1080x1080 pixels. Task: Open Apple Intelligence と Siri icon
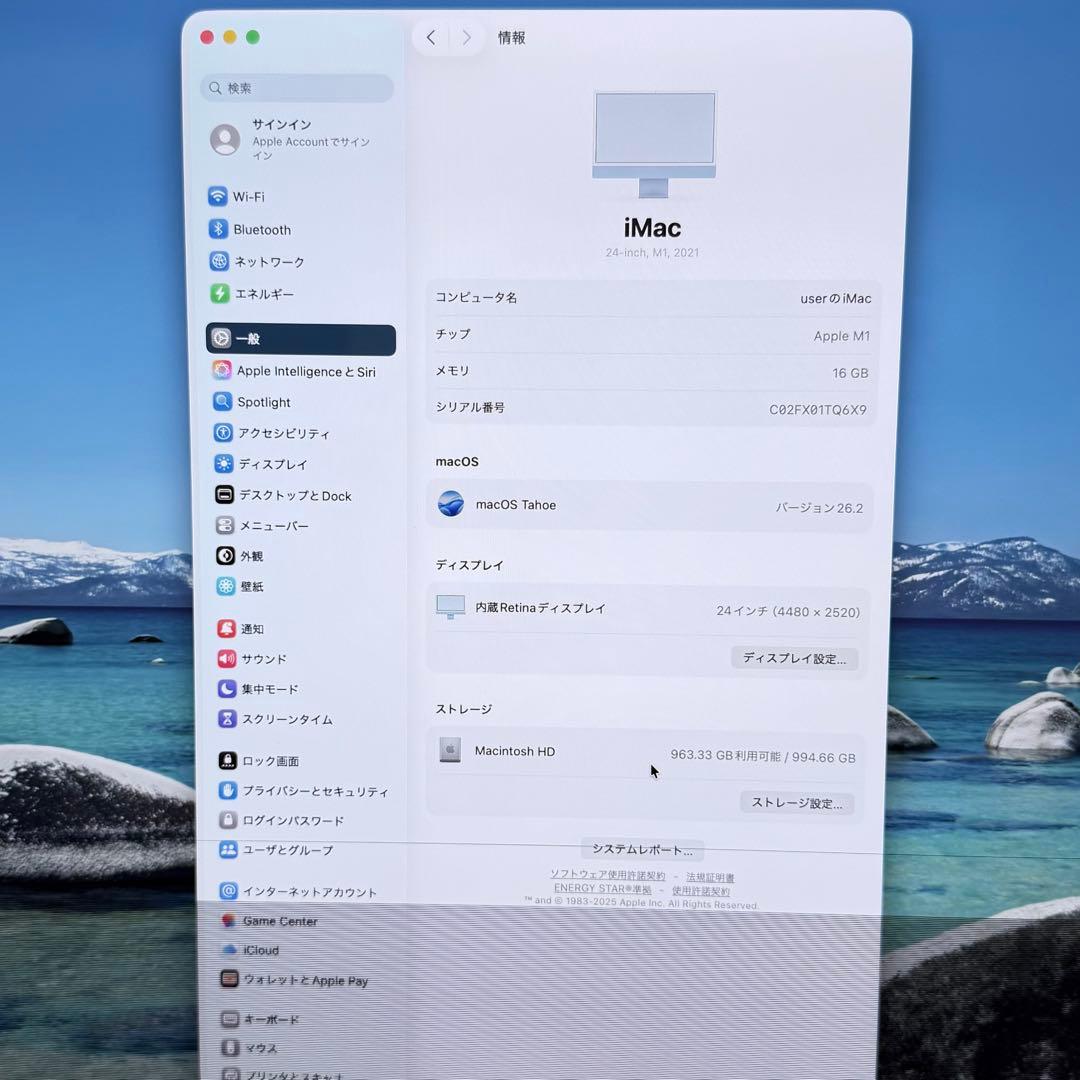pyautogui.click(x=222, y=371)
